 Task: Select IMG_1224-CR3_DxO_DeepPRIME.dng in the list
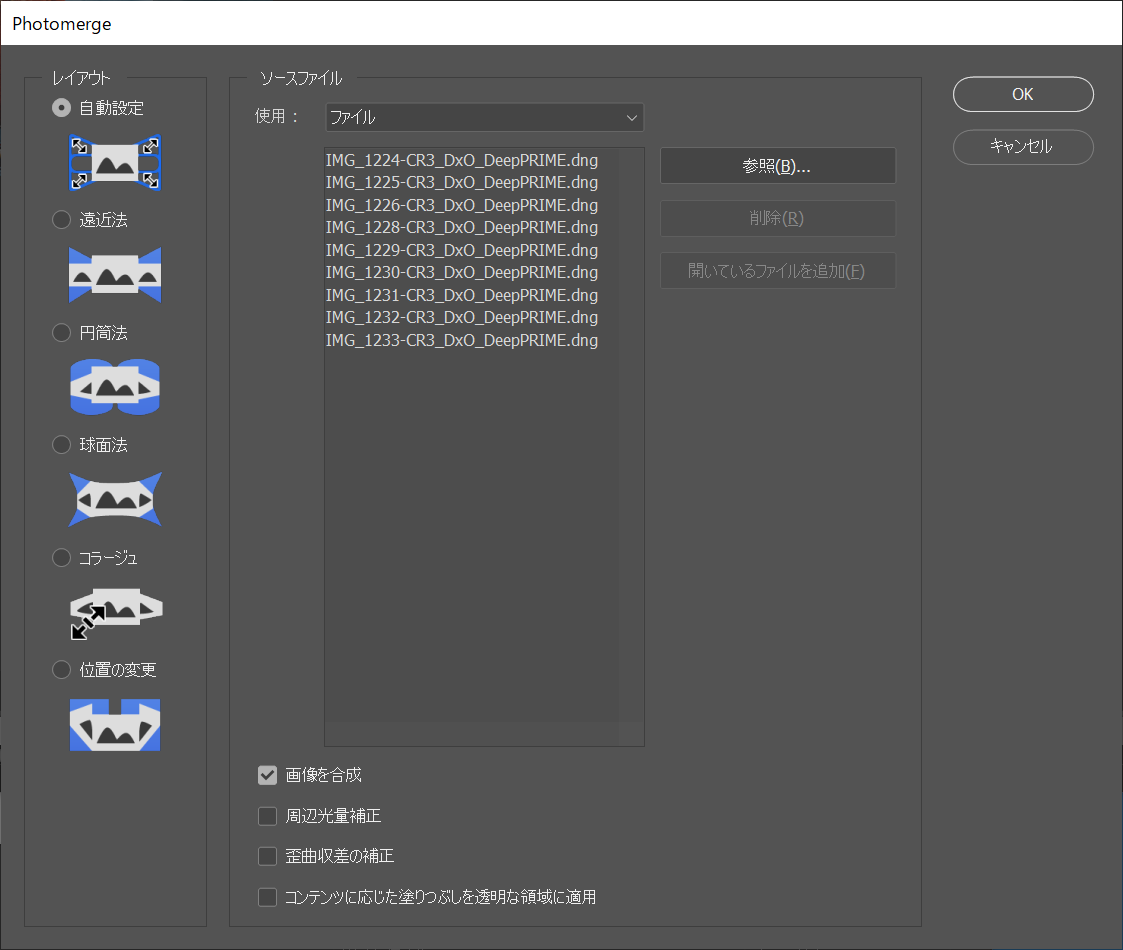pyautogui.click(x=462, y=160)
